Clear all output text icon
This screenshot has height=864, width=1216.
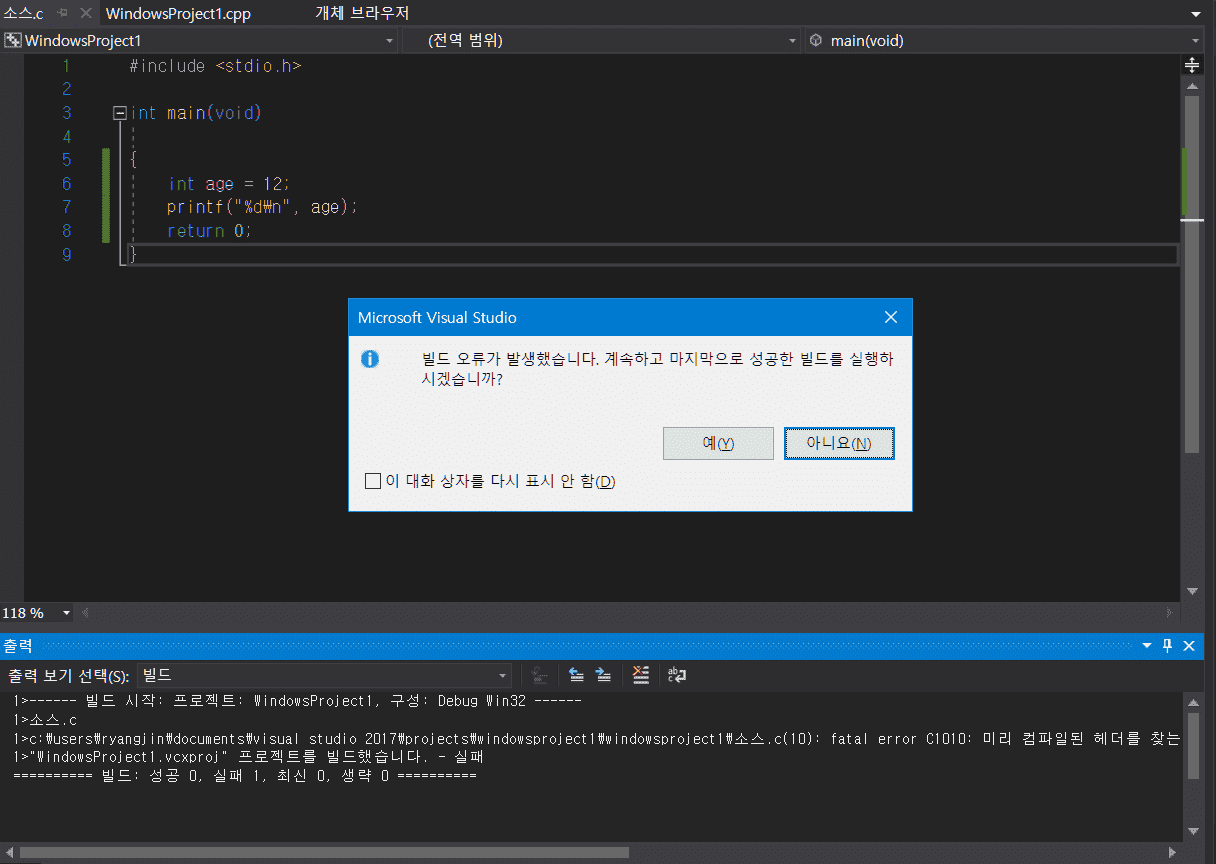click(641, 675)
